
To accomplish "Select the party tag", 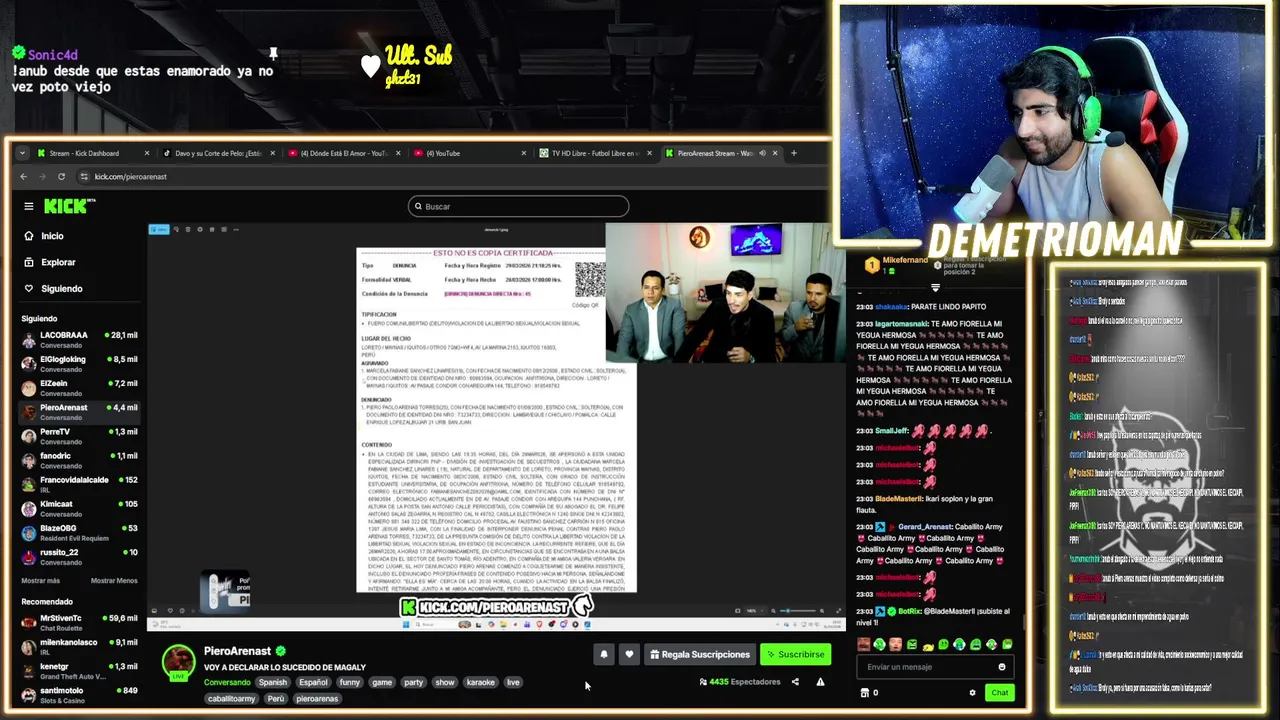I will [414, 682].
